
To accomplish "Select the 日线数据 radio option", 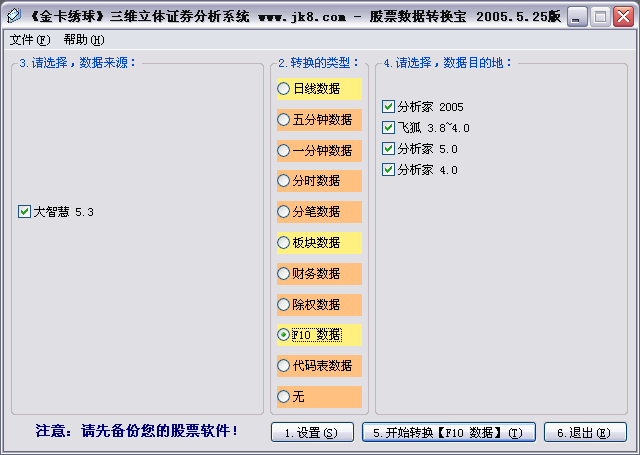I will 283,89.
